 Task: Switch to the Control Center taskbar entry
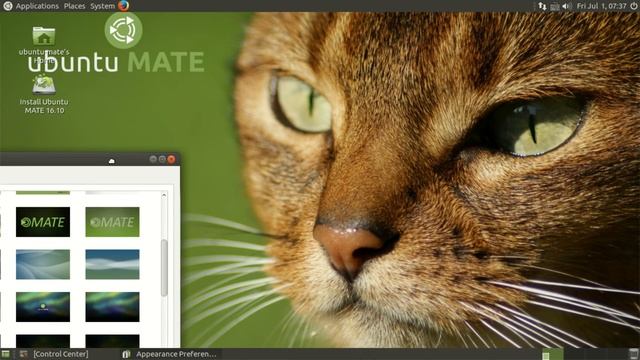pyautogui.click(x=54, y=354)
